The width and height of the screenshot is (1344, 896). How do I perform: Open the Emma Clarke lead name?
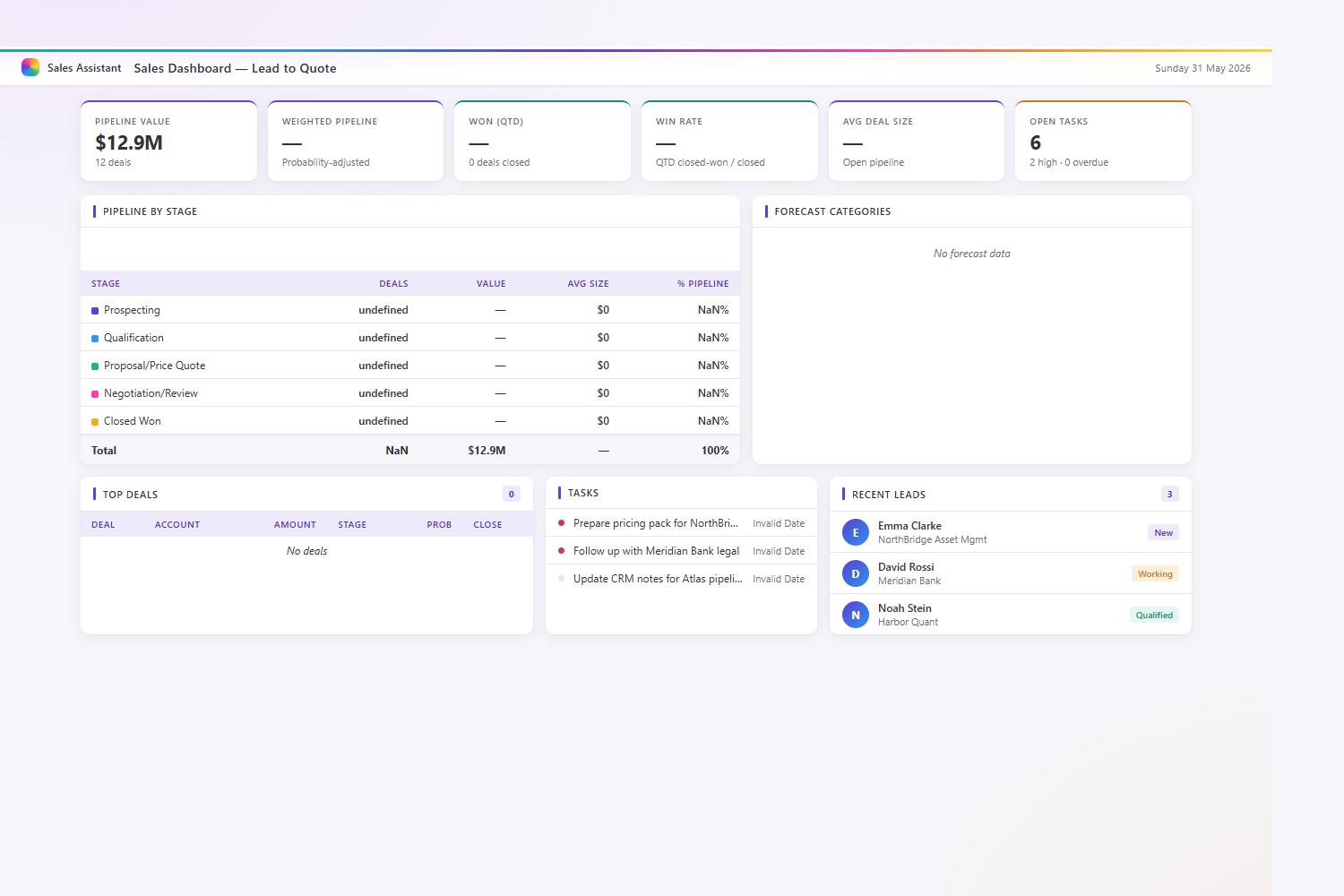tap(909, 526)
